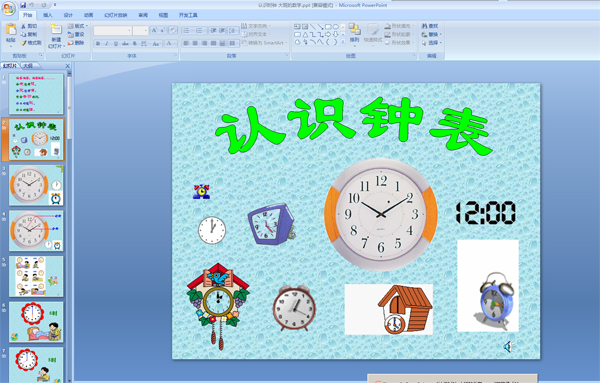
Task: Click the Find binoculars icon
Action: (x=424, y=26)
